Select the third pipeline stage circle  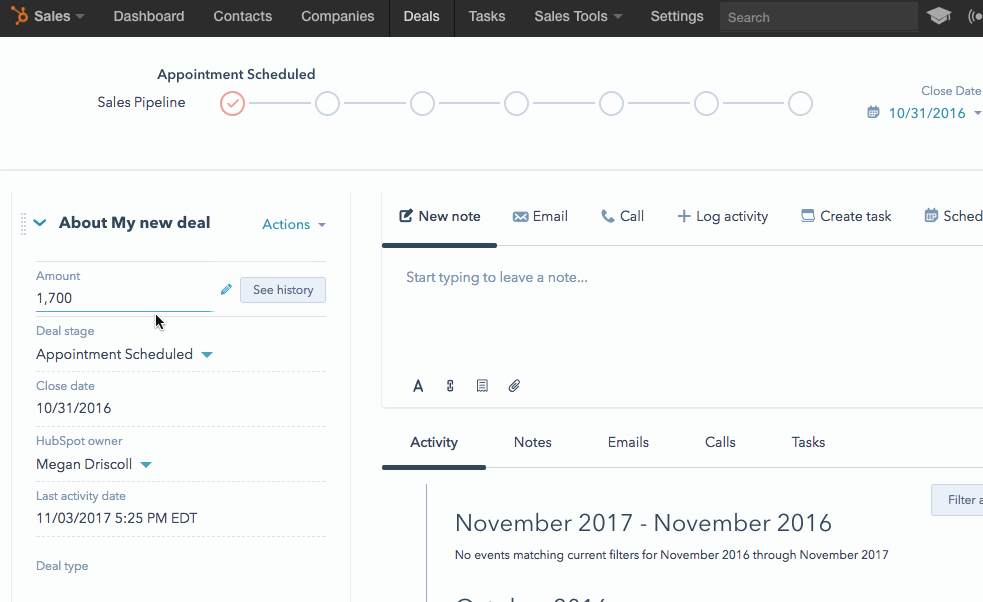(x=423, y=103)
